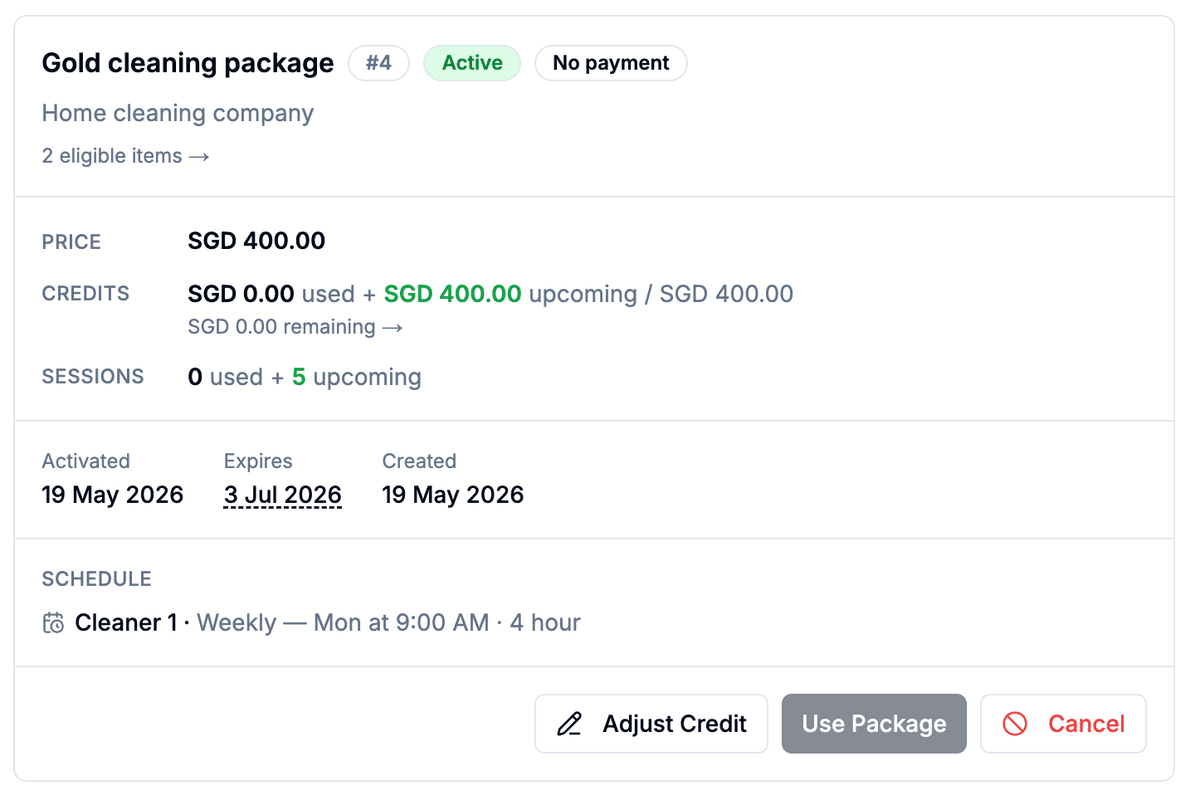
Task: Click the green 5 upcoming sessions text
Action: coord(357,377)
